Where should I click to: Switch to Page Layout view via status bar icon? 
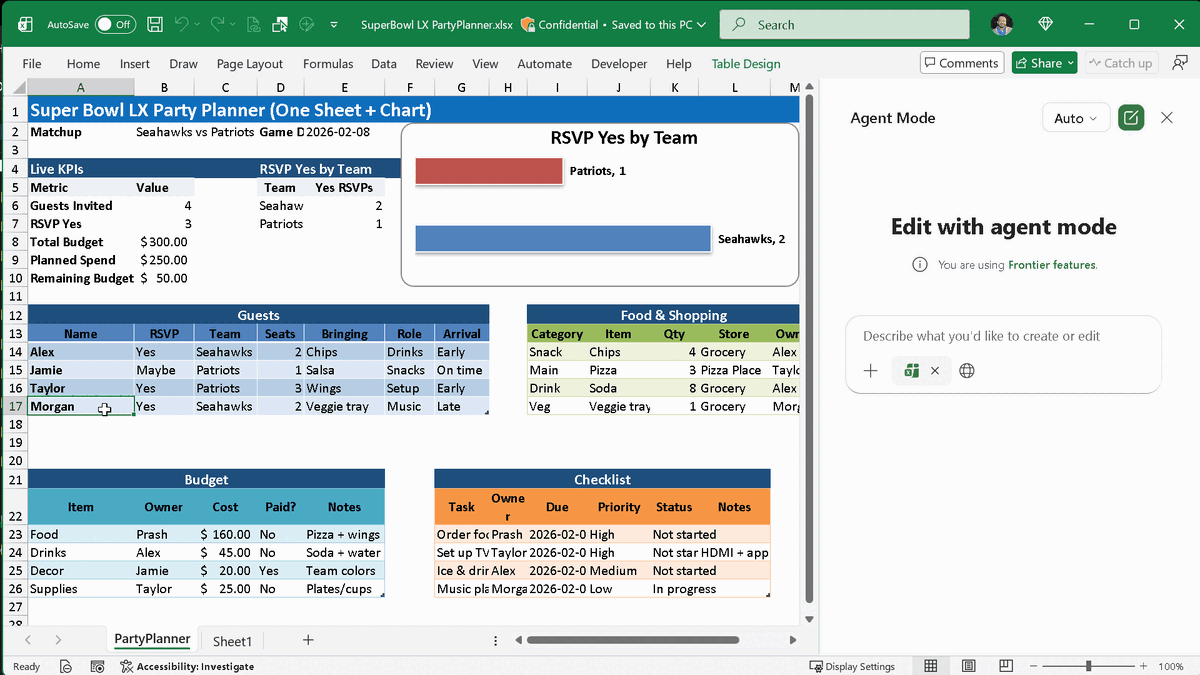tap(968, 665)
